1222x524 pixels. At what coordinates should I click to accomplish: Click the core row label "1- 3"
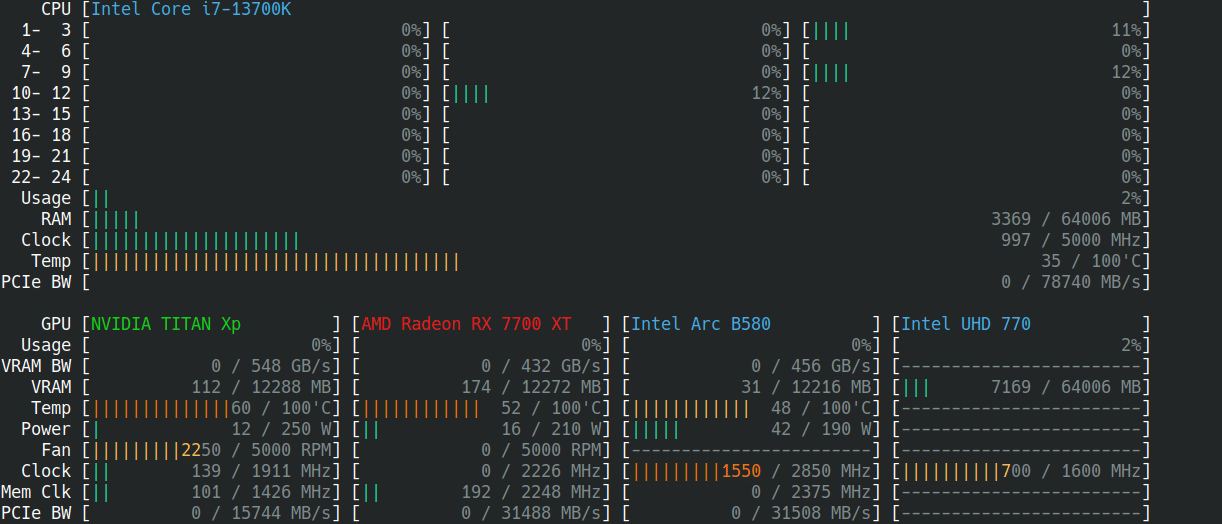tap(46, 30)
